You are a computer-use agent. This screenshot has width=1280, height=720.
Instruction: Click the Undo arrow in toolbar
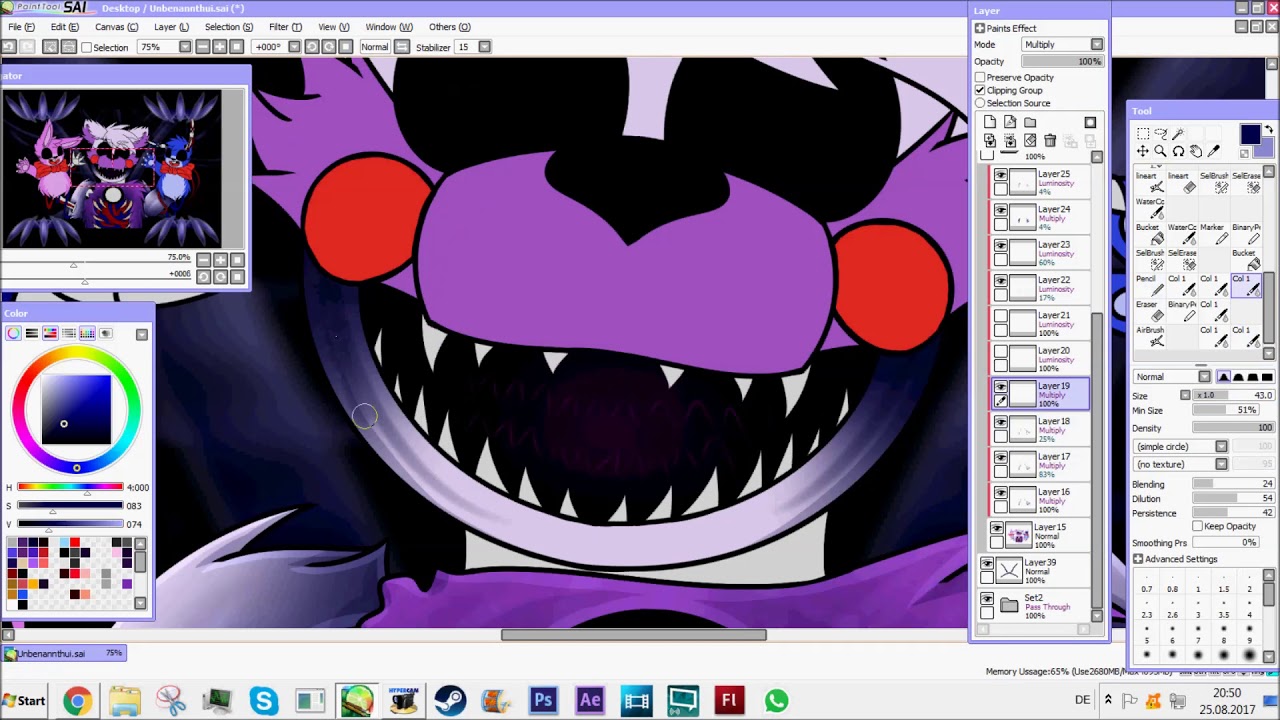(10, 47)
